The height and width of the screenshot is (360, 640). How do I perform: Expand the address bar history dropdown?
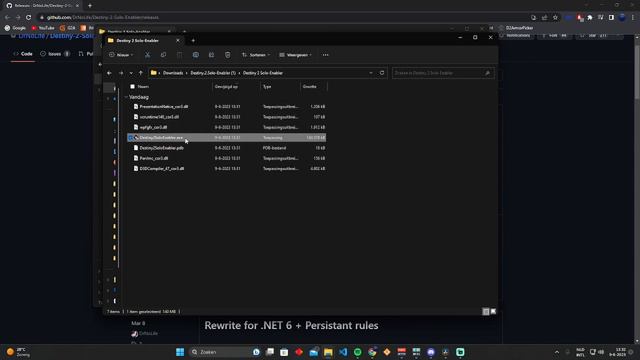[371, 73]
